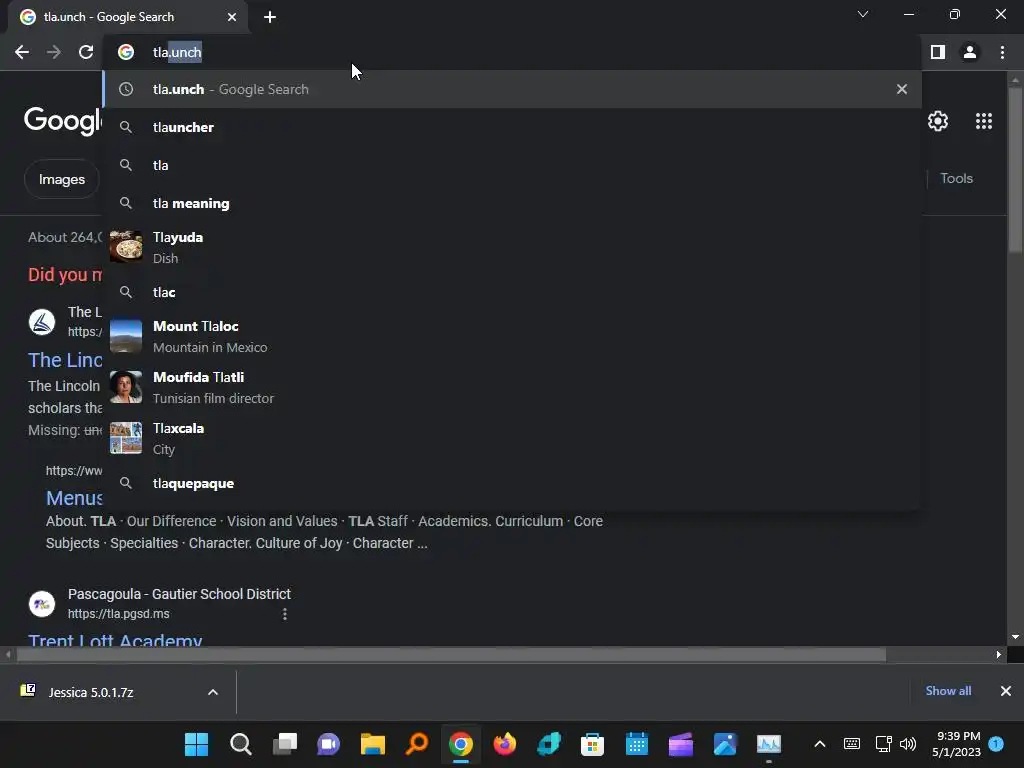Launch Firefox from taskbar
Image resolution: width=1024 pixels, height=768 pixels.
[x=505, y=744]
